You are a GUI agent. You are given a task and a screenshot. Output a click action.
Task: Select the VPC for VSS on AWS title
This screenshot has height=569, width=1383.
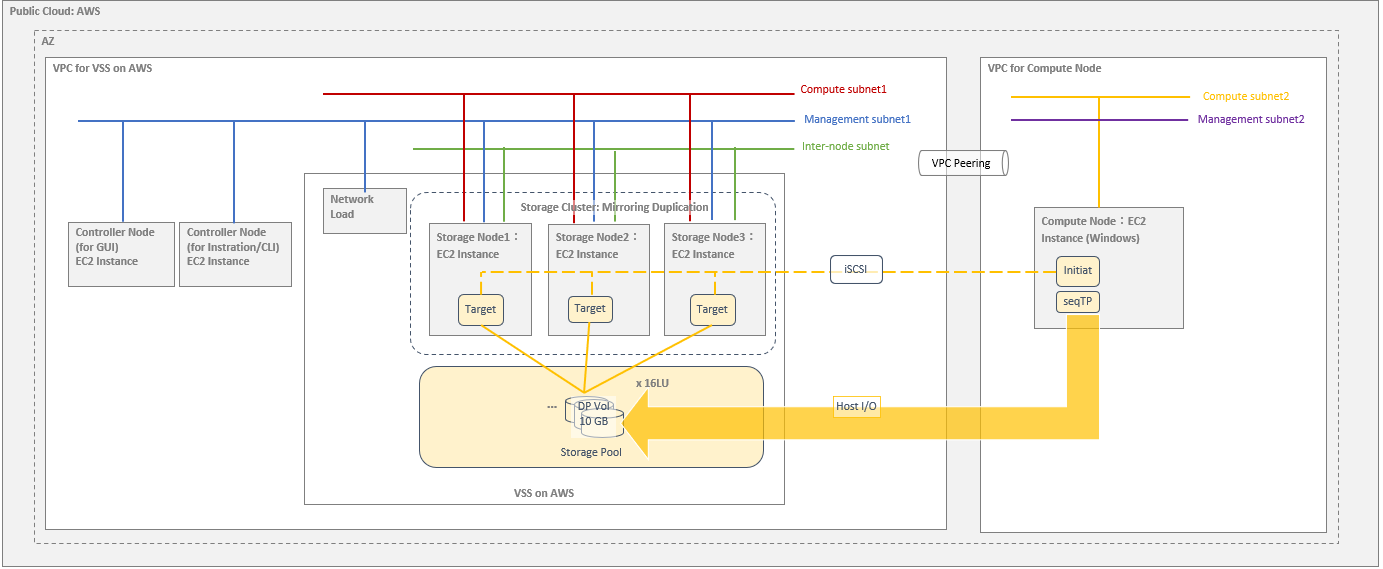(102, 68)
